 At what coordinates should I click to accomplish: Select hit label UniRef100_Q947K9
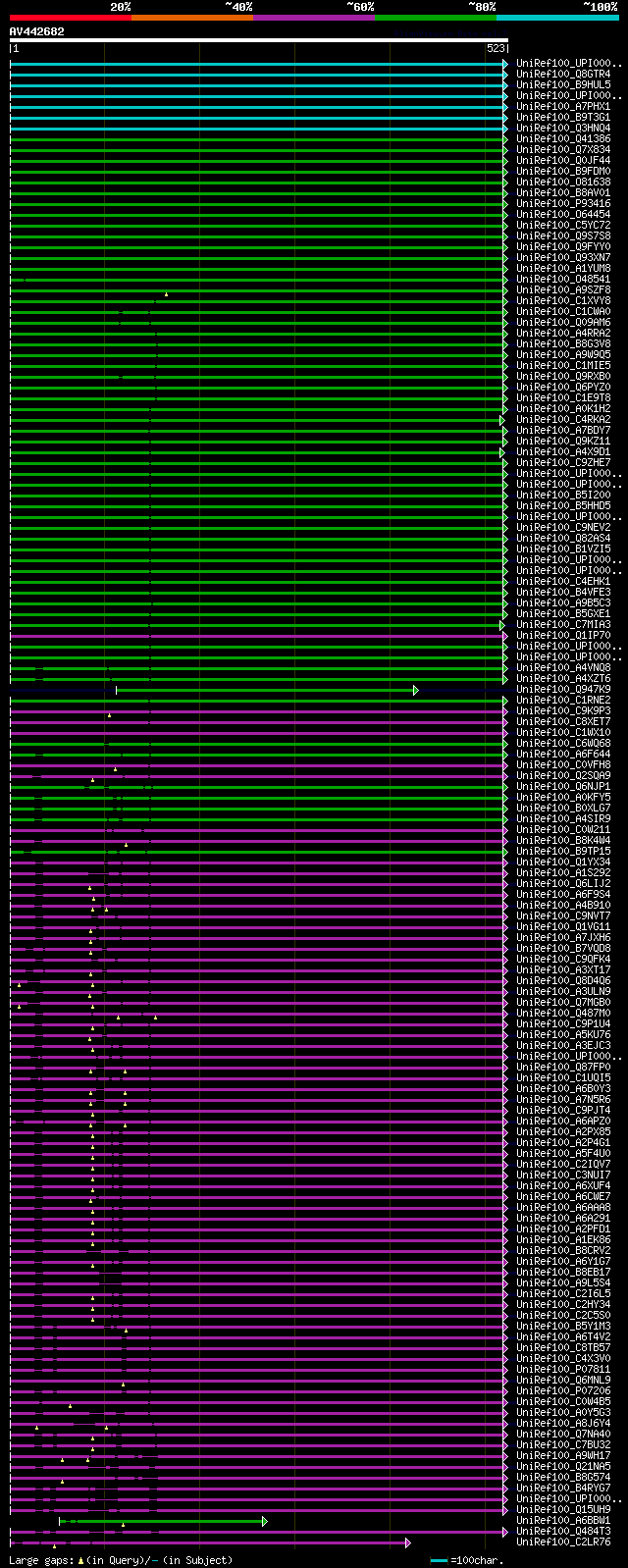(563, 690)
